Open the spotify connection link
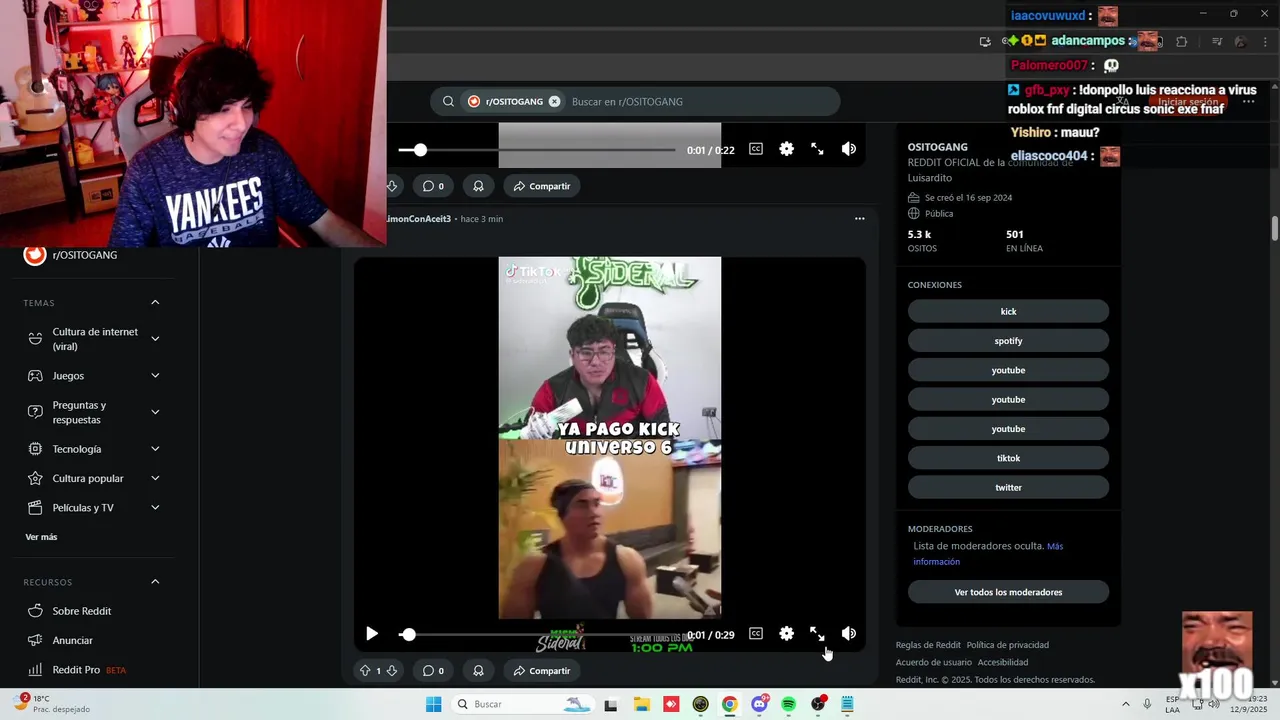The image size is (1280, 720). coord(1008,341)
